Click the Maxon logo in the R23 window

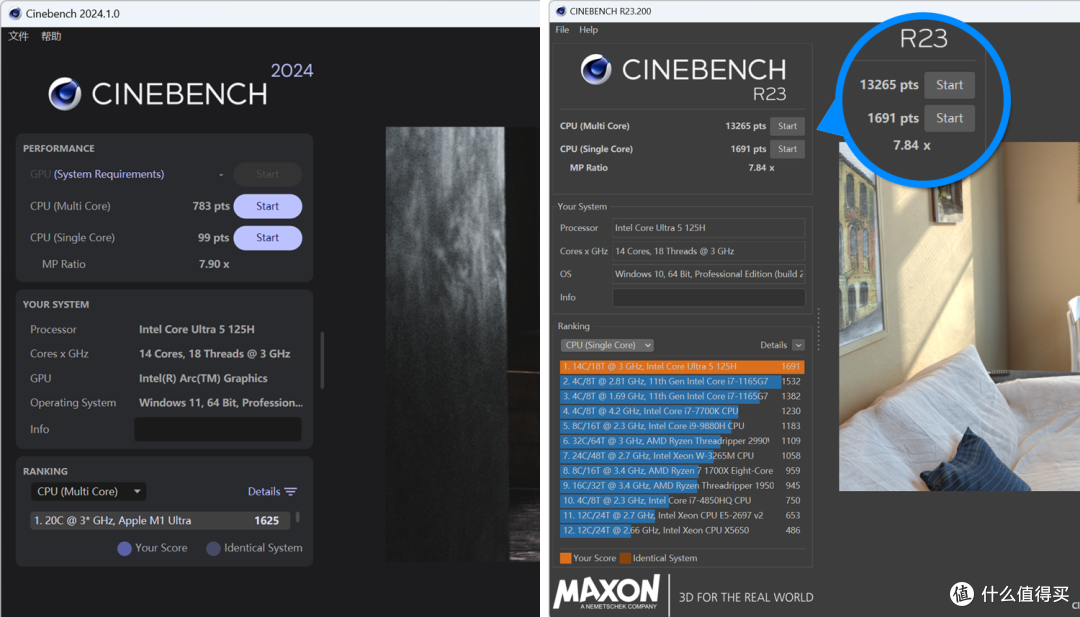tap(606, 593)
